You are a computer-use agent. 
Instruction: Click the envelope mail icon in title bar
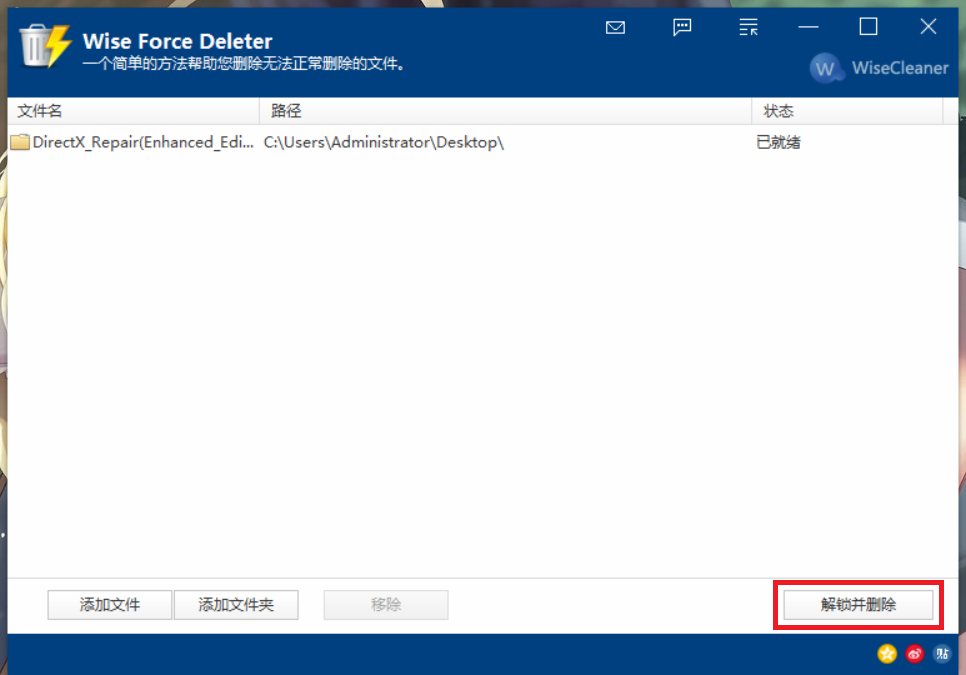coord(615,28)
